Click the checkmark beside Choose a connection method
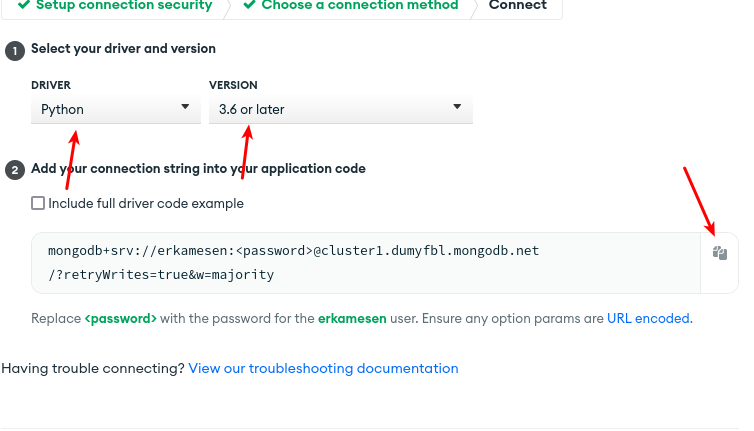The width and height of the screenshot is (754, 431). pos(249,5)
